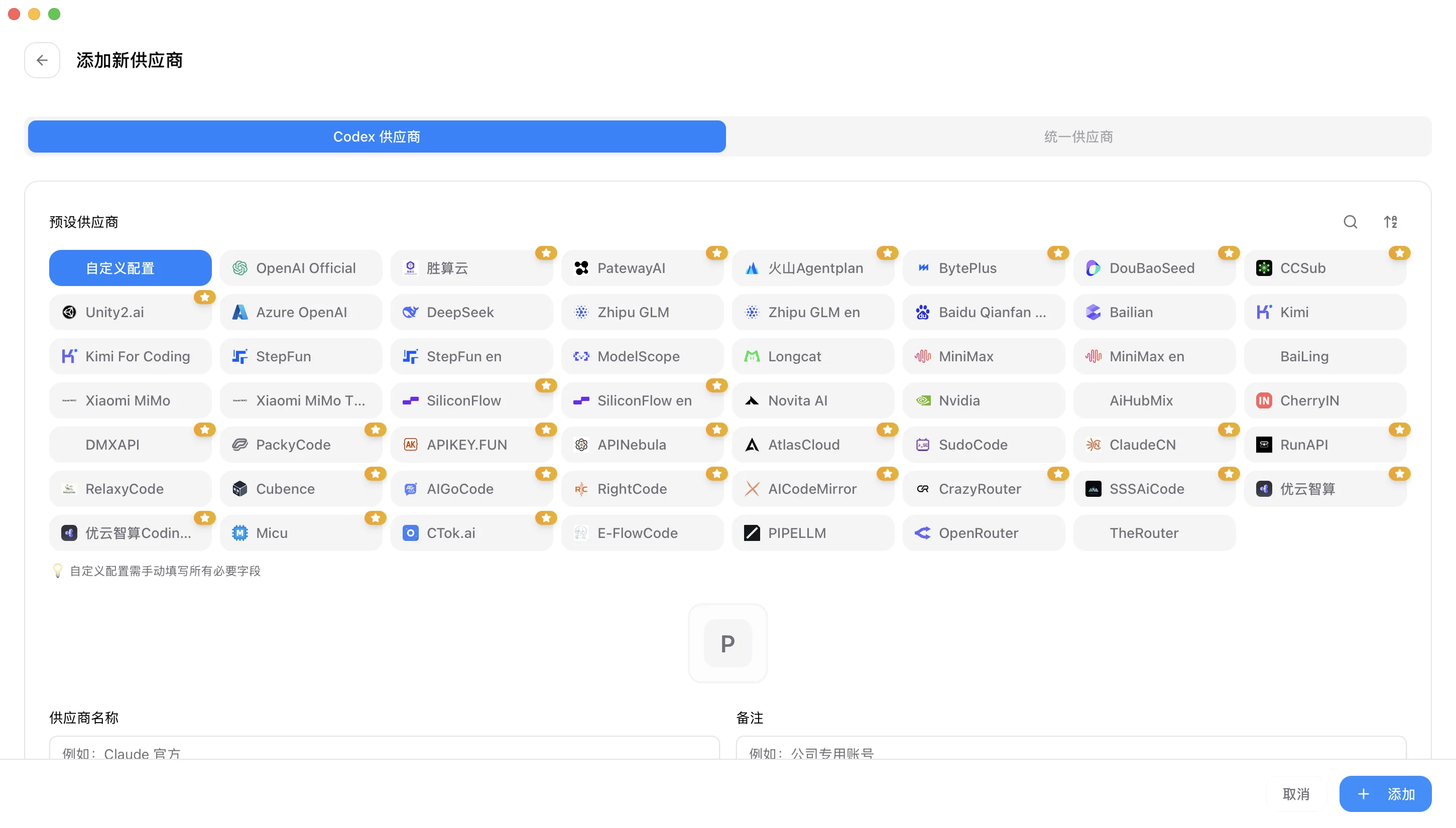Select MiniMax preset
Viewport: 1456px width, 828px height.
(x=984, y=357)
